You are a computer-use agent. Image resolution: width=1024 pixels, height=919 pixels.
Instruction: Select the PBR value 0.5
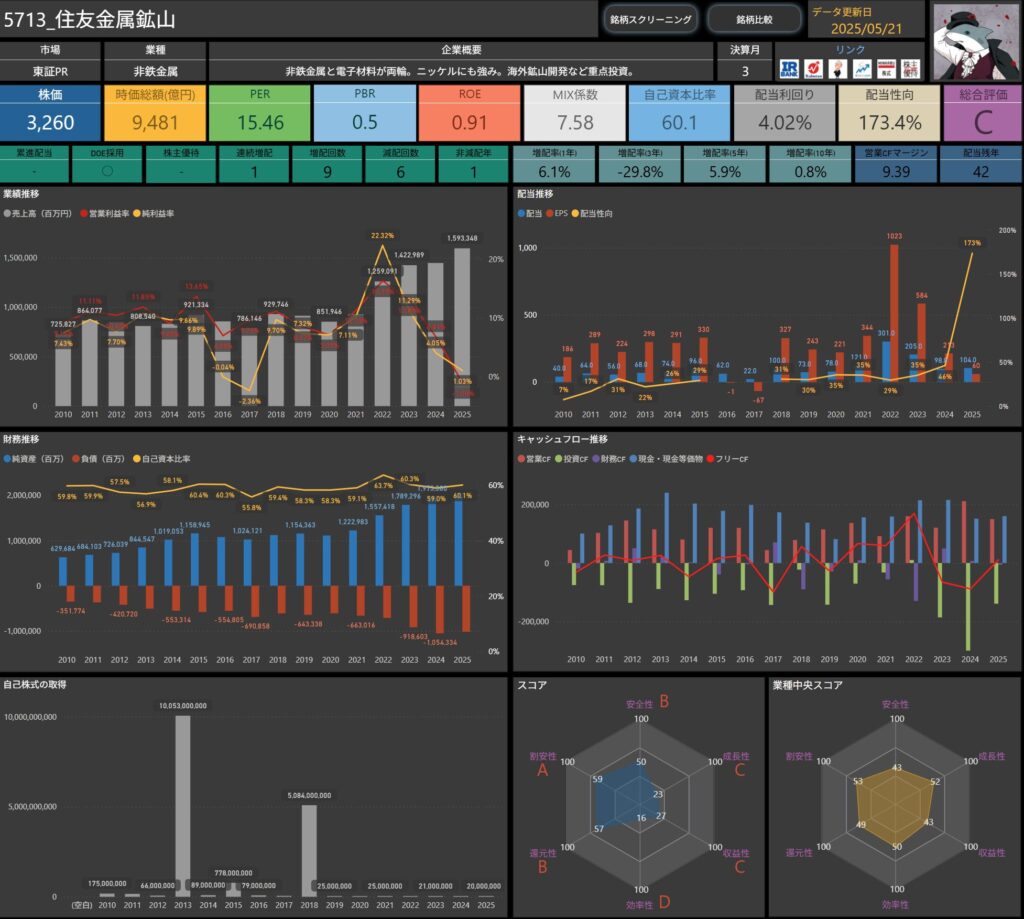364,122
